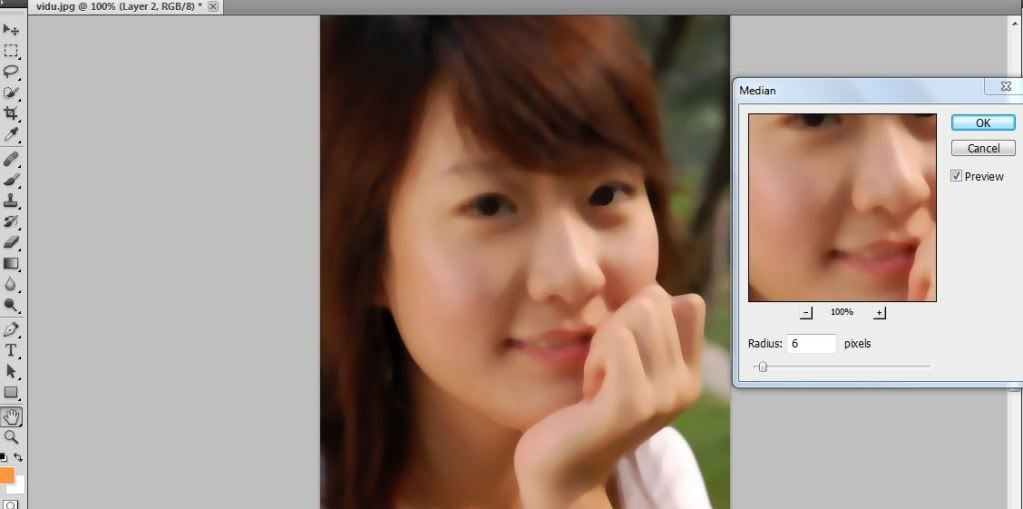1023x509 pixels.
Task: Pick the Eyedropper tool
Action: point(11,135)
